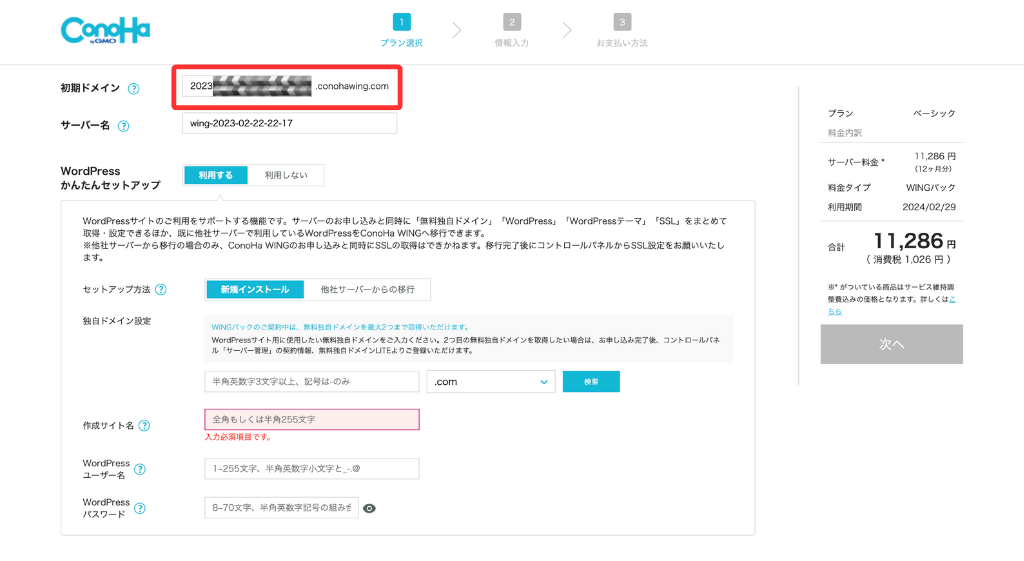Go to step 3 お支払い方法
This screenshot has height=561, width=1024.
pos(622,31)
